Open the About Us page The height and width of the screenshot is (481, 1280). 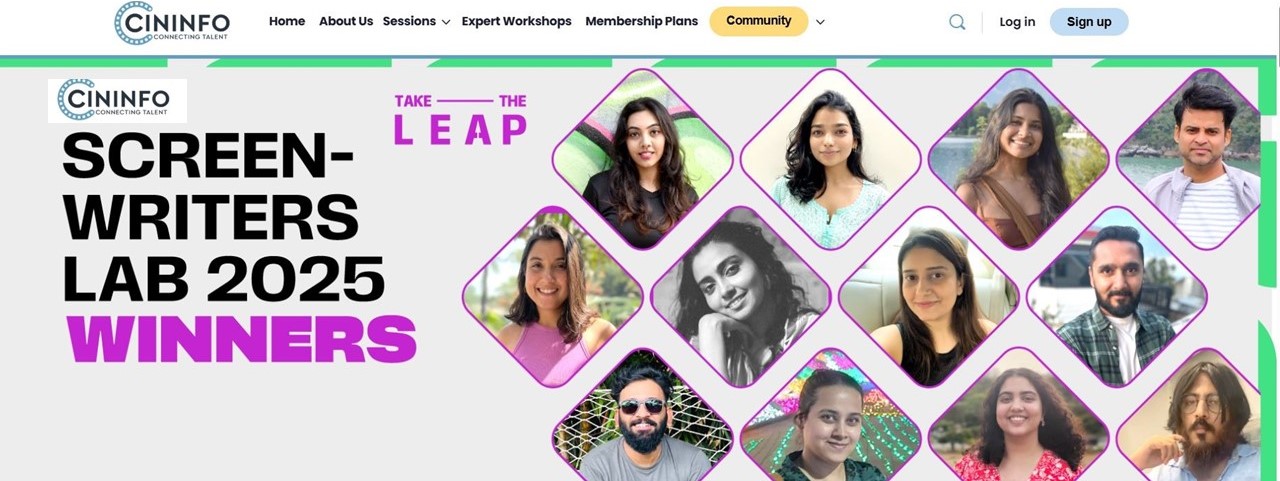[346, 21]
